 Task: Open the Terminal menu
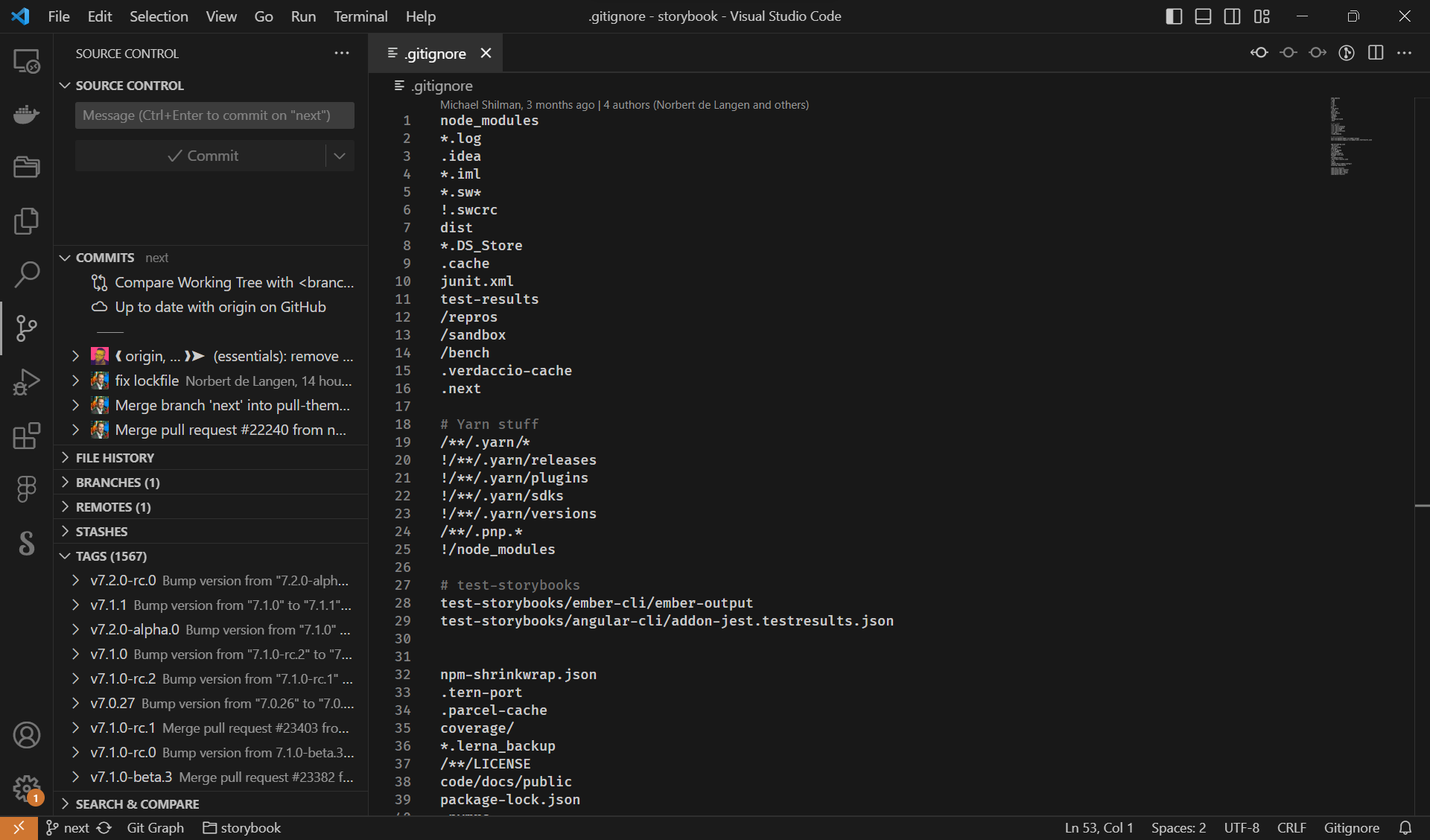pos(360,16)
